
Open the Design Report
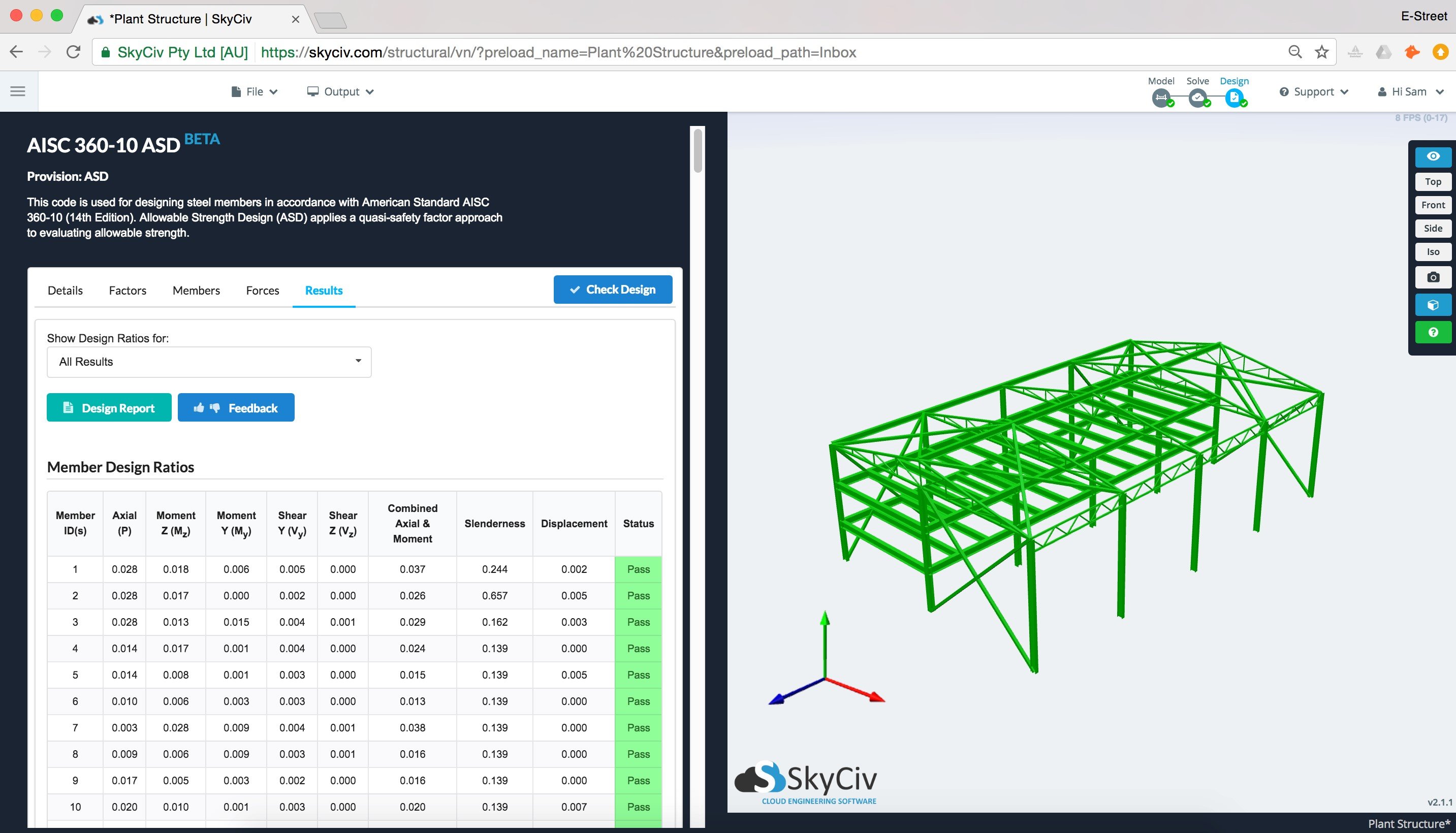coord(109,407)
